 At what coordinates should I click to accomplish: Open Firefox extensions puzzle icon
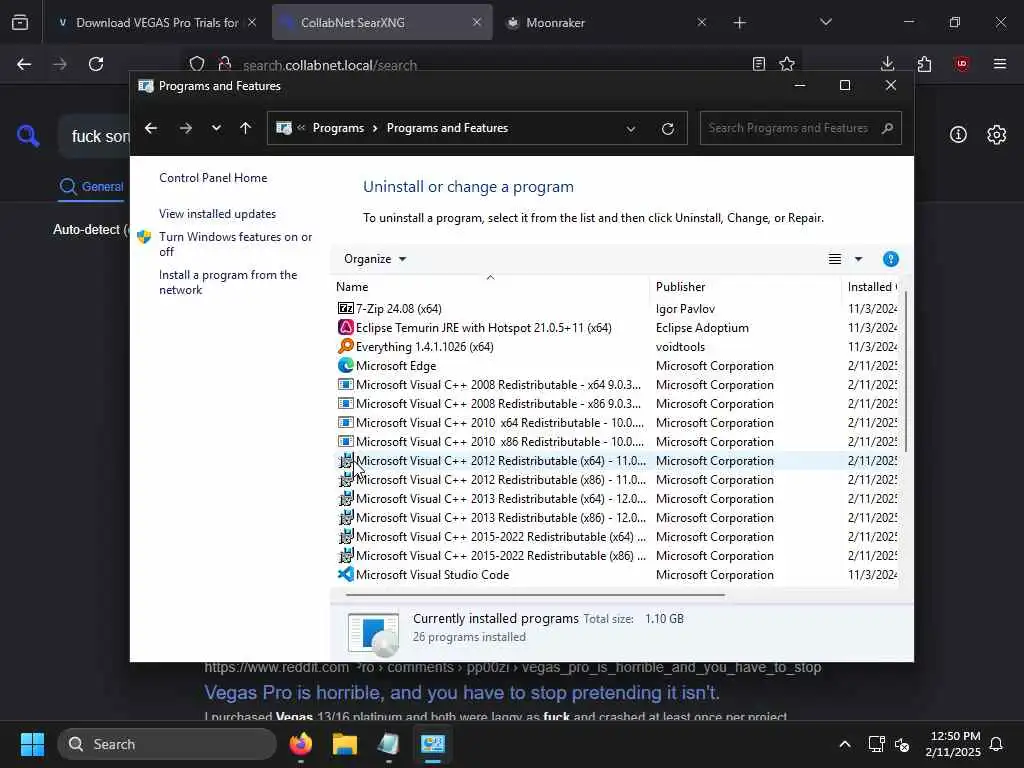(x=924, y=64)
